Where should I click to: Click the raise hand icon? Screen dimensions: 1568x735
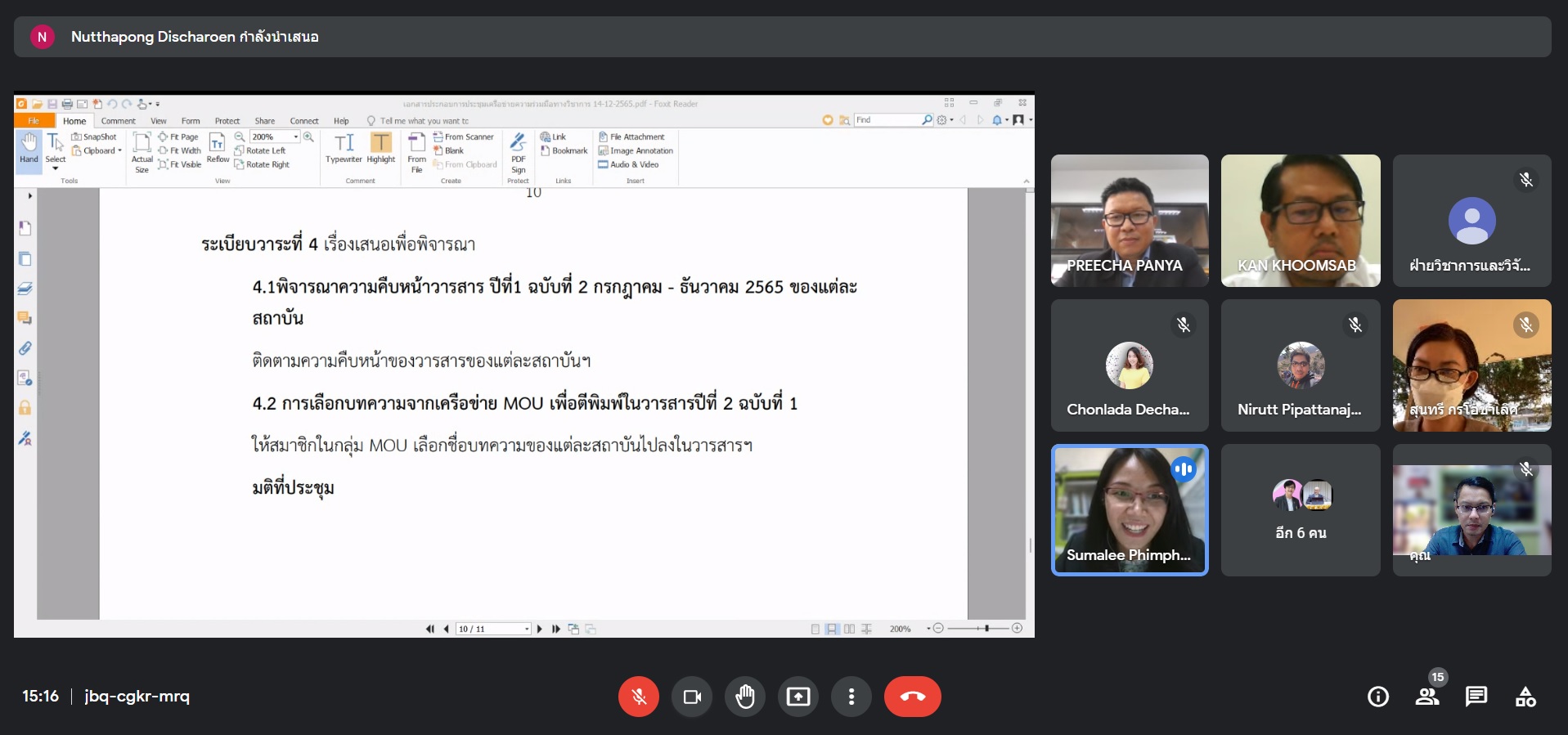coord(744,697)
